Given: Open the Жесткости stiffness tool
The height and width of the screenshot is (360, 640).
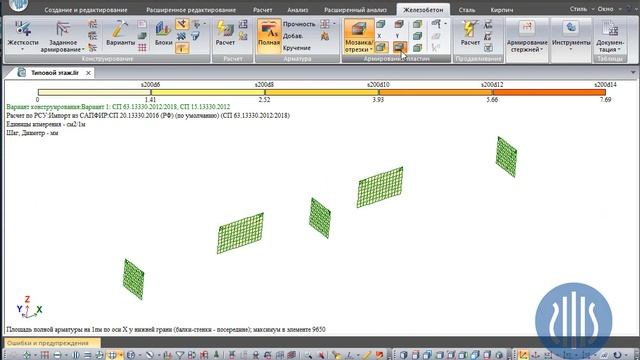Looking at the screenshot, I should [23, 33].
